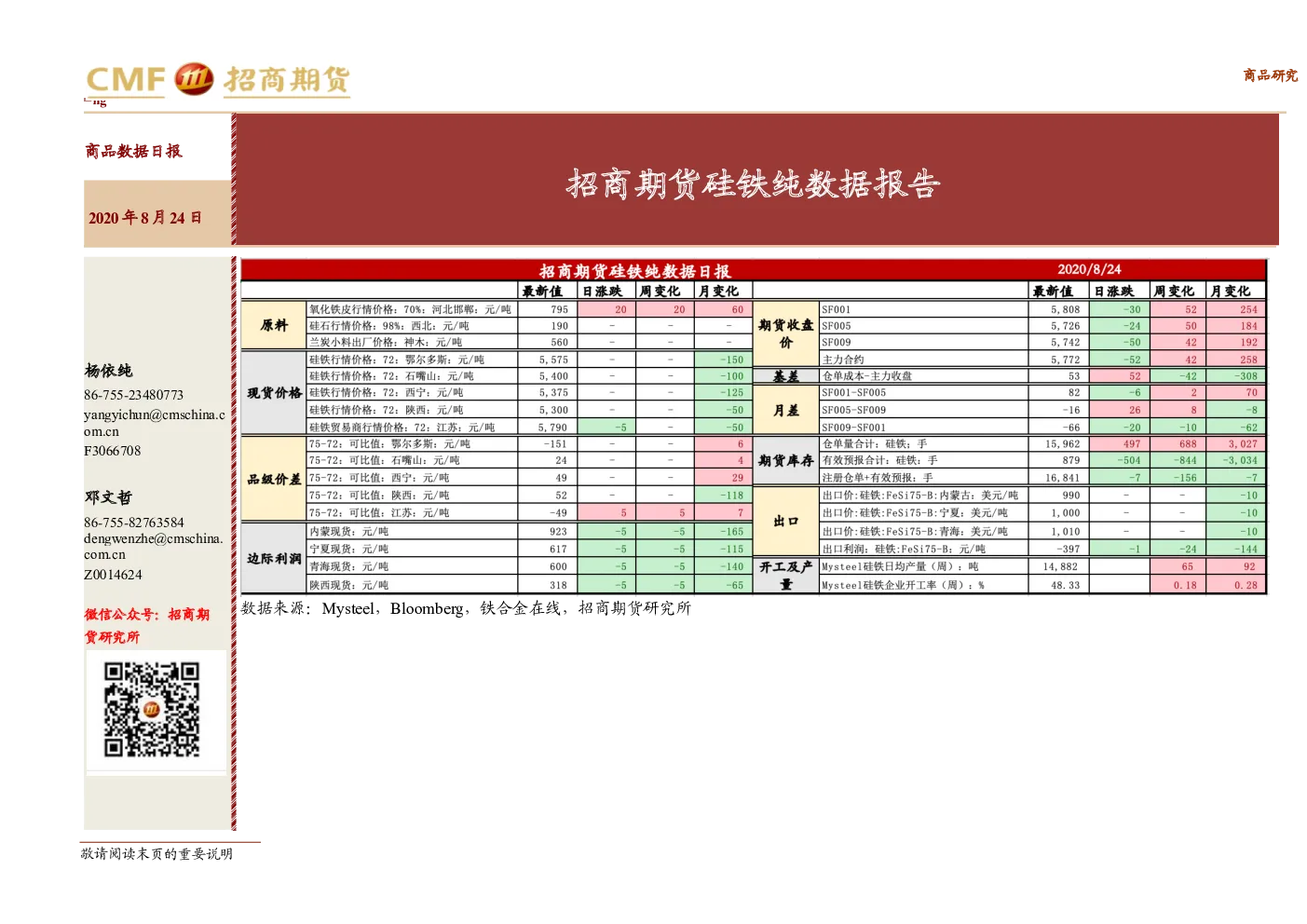Image resolution: width=1307 pixels, height=924 pixels.
Task: Select analyst name 杨依纯
Action: tap(108, 371)
